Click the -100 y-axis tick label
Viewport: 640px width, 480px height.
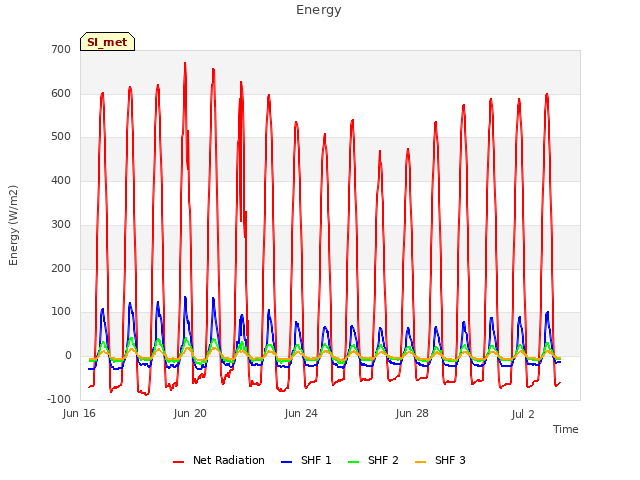click(59, 399)
